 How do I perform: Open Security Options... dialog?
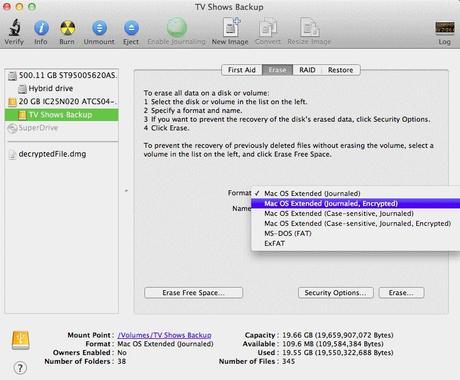[336, 293]
